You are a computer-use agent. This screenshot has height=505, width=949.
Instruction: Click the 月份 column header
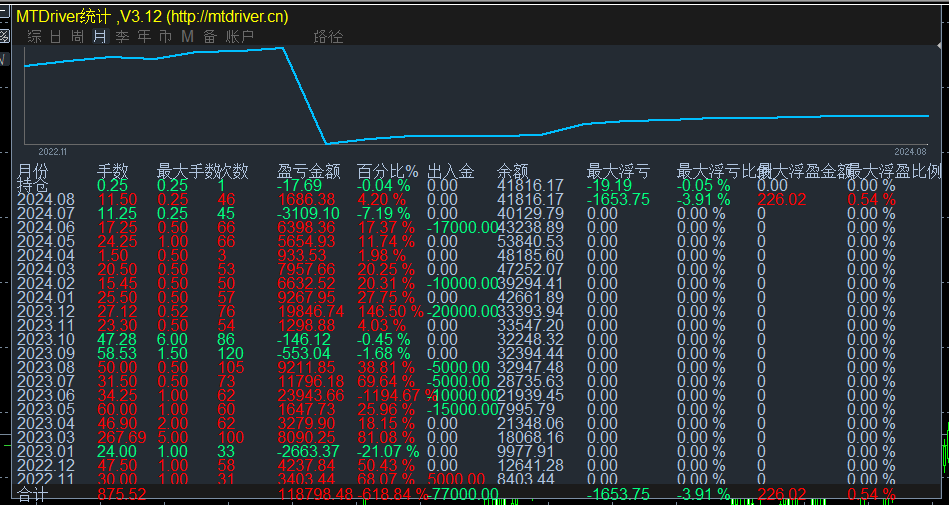click(x=33, y=171)
